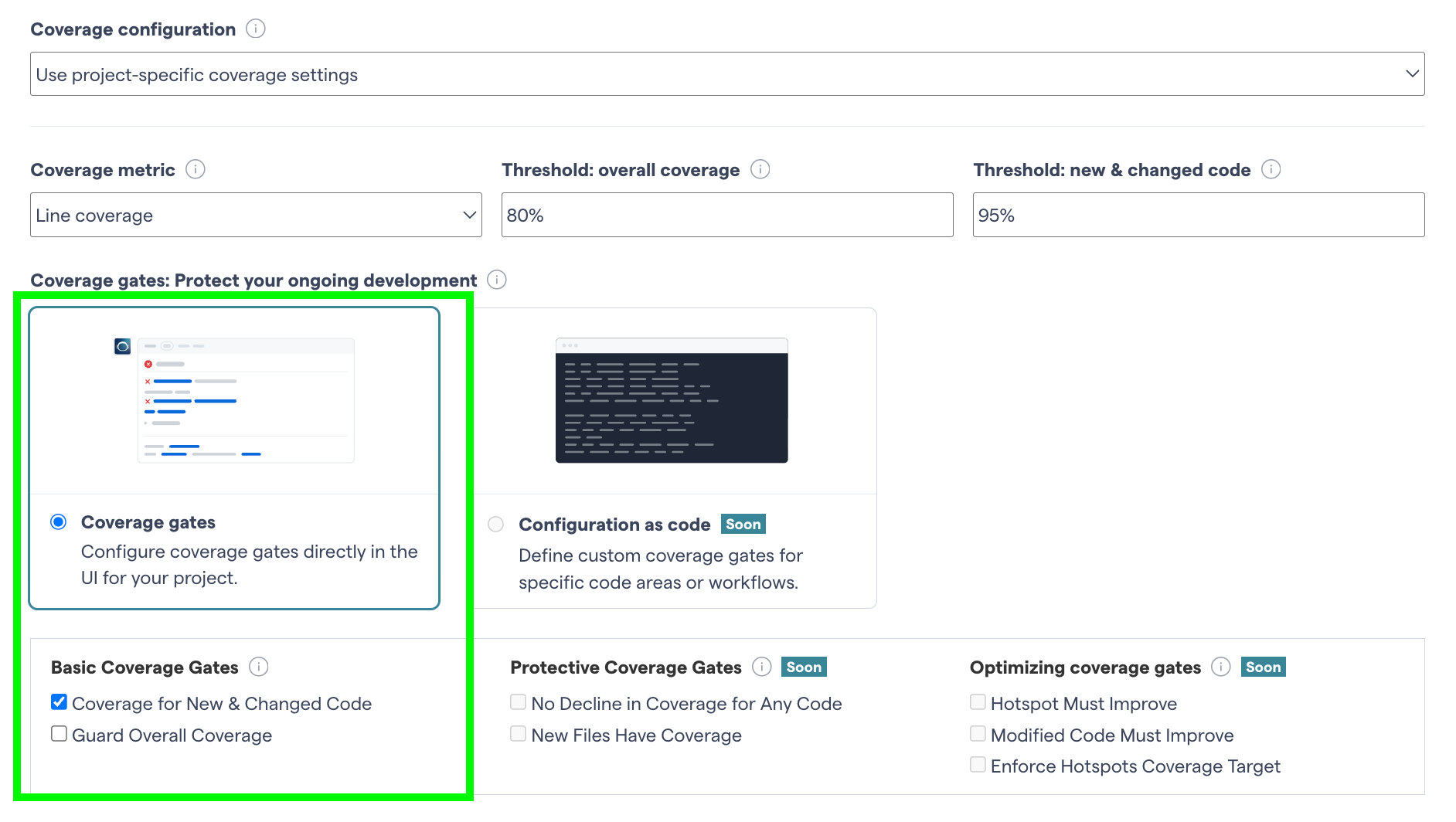Select the Coverage gates radio button
The height and width of the screenshot is (822, 1456).
pyautogui.click(x=58, y=522)
